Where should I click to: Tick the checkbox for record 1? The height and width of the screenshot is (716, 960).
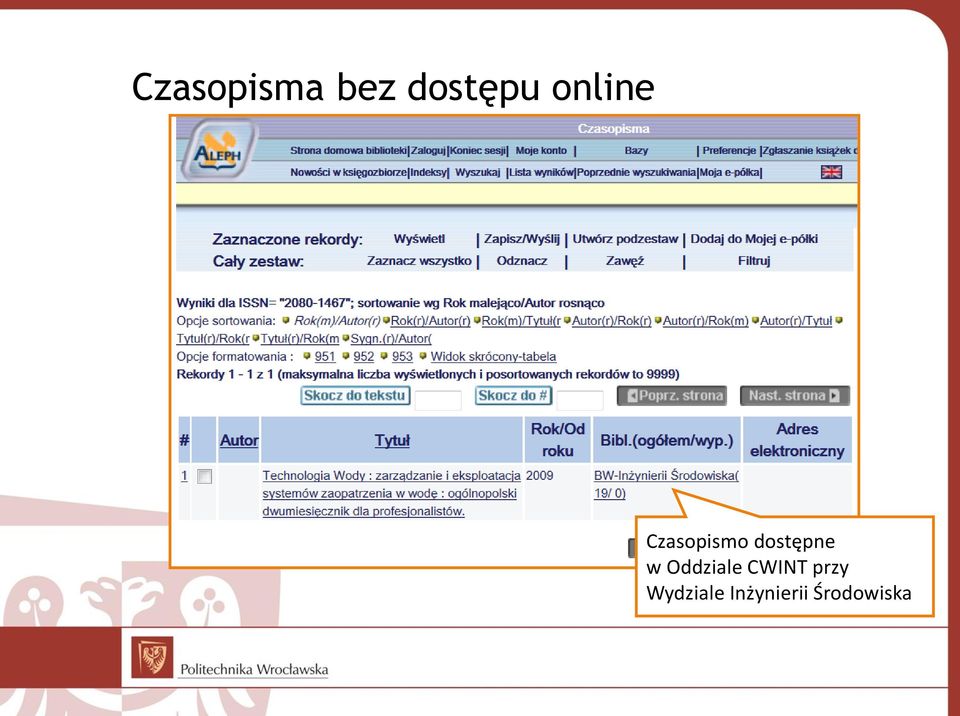pyautogui.click(x=204, y=476)
